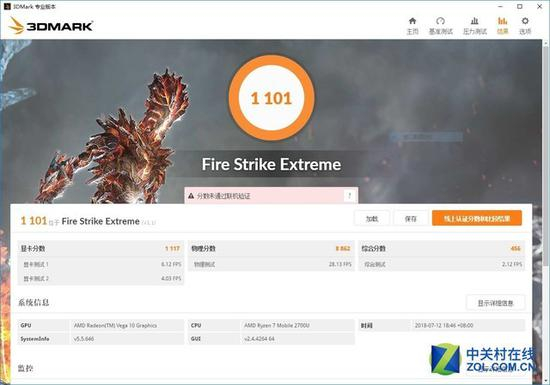550x385 pixels.
Task: Close the 3DMark window
Action: 539,6
